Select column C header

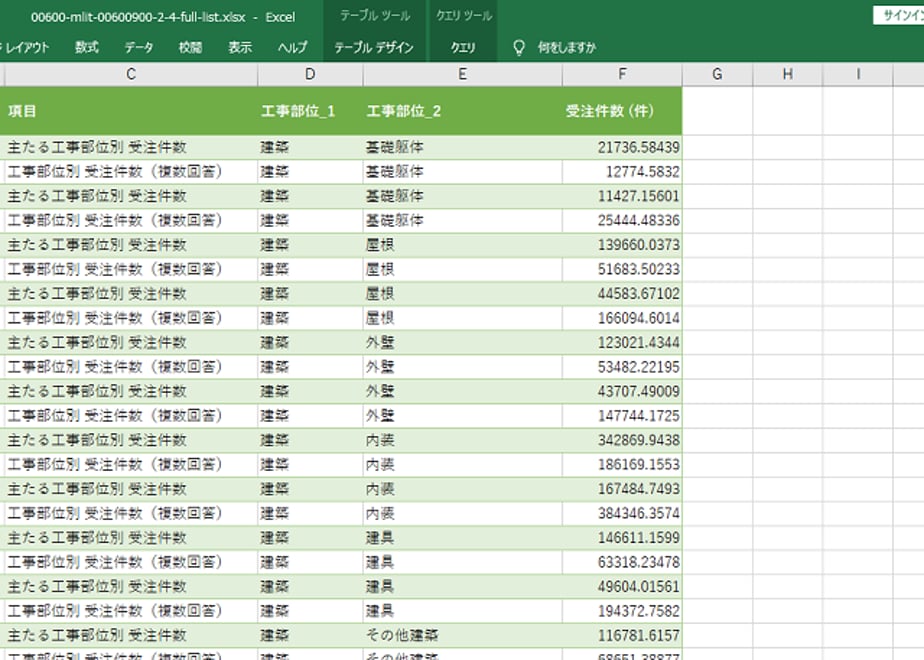pyautogui.click(x=131, y=74)
